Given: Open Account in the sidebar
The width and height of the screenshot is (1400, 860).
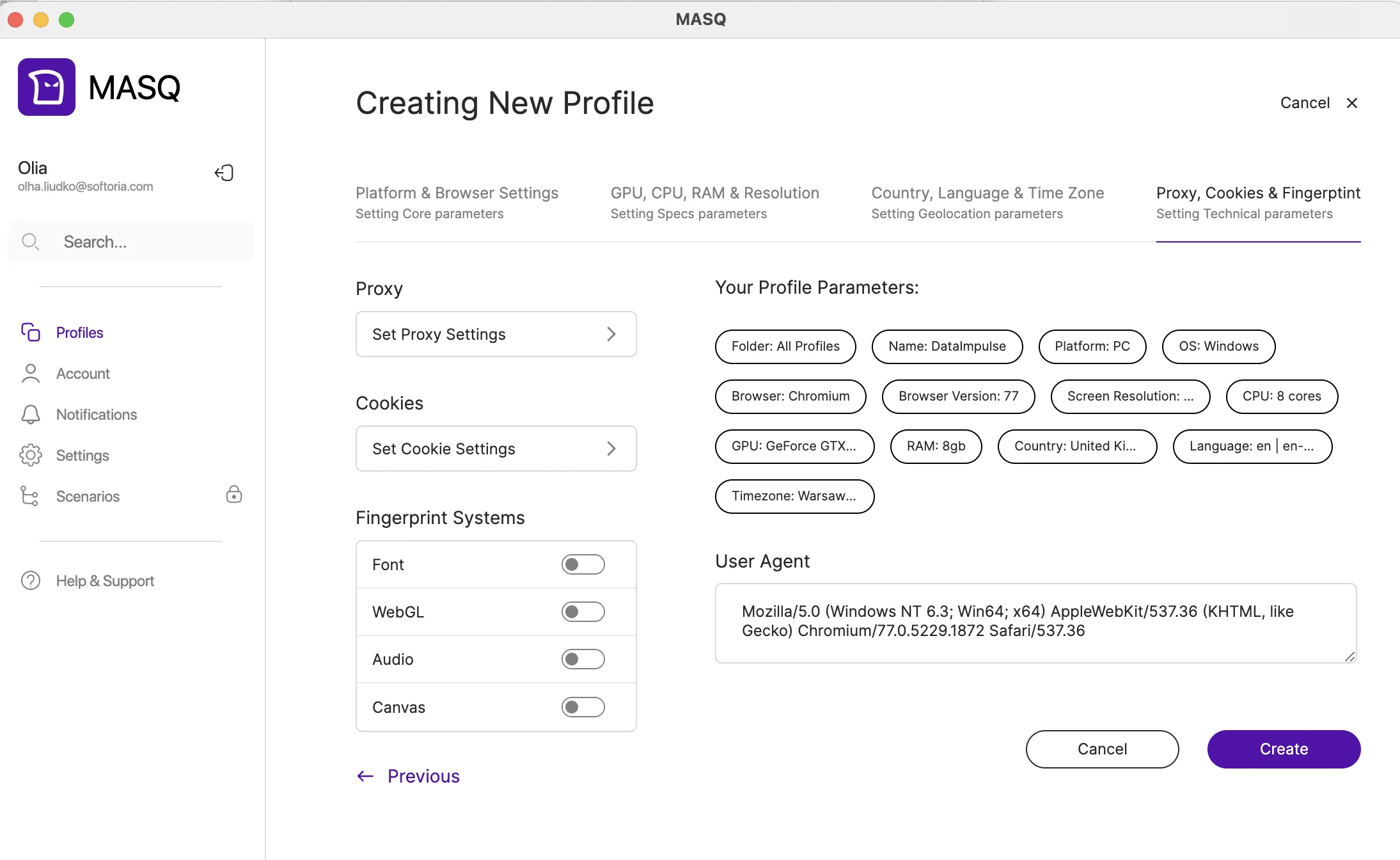Looking at the screenshot, I should point(83,373).
